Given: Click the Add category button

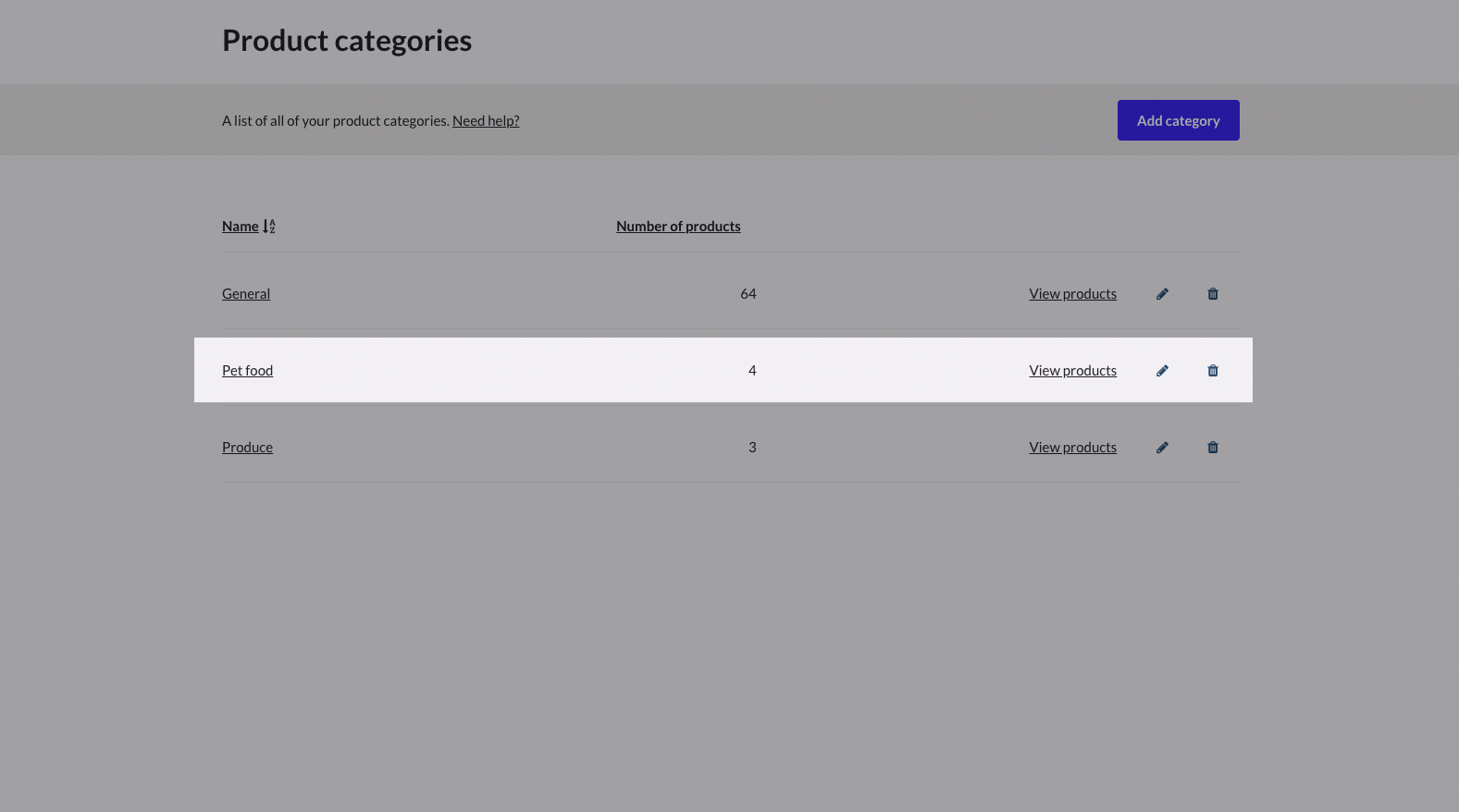Looking at the screenshot, I should coord(1178,120).
